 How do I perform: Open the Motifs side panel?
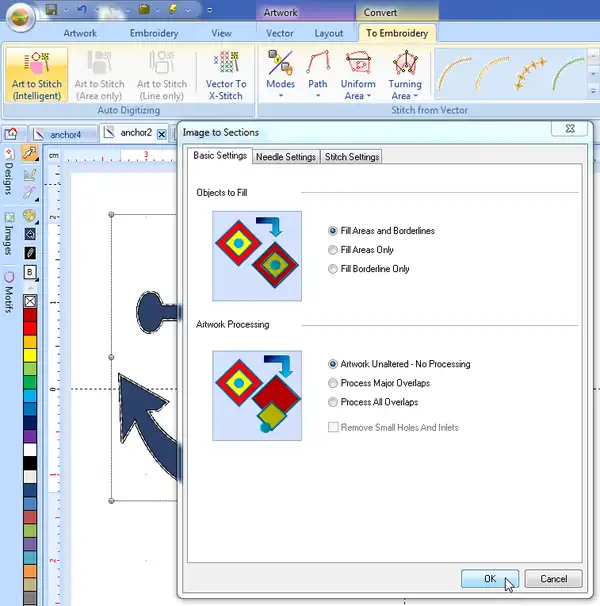coord(9,292)
